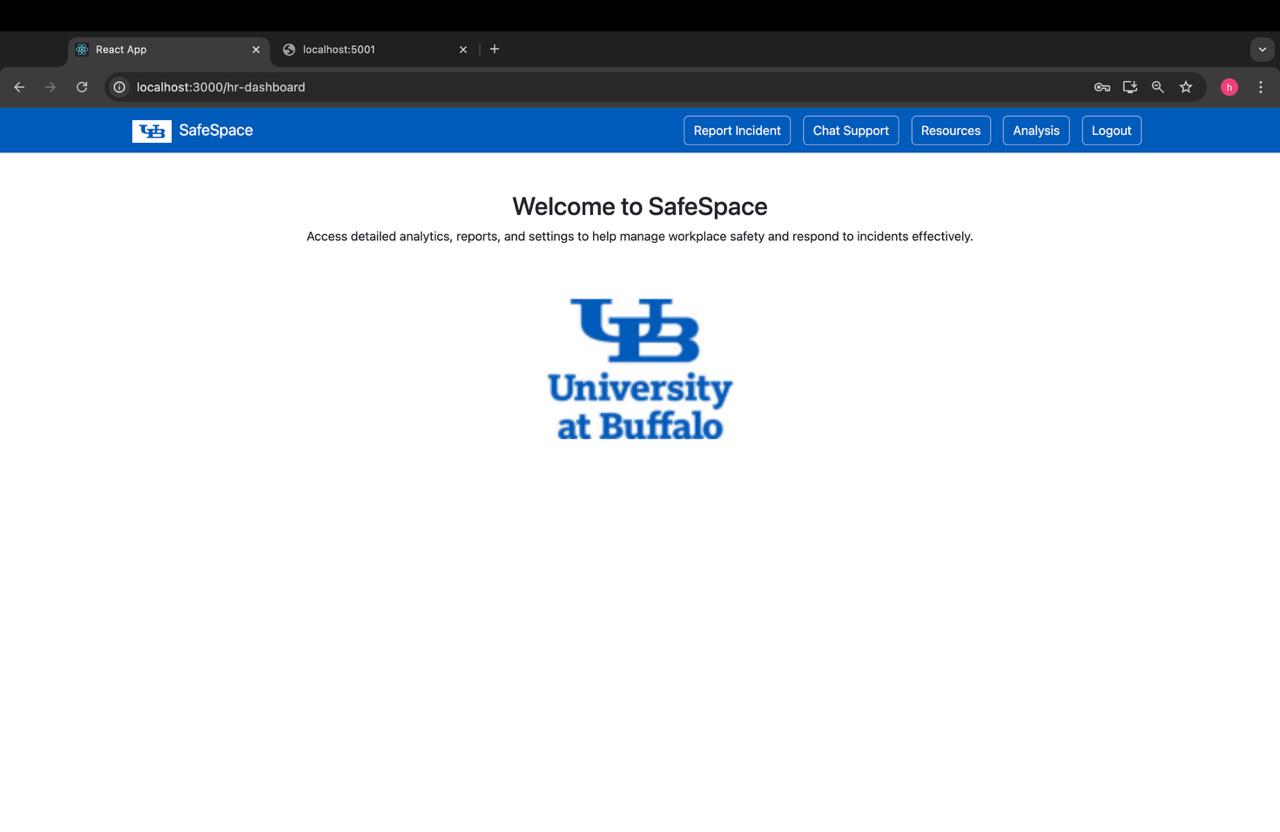Close the React App tab
Viewport: 1280px width, 832px height.
click(x=256, y=49)
